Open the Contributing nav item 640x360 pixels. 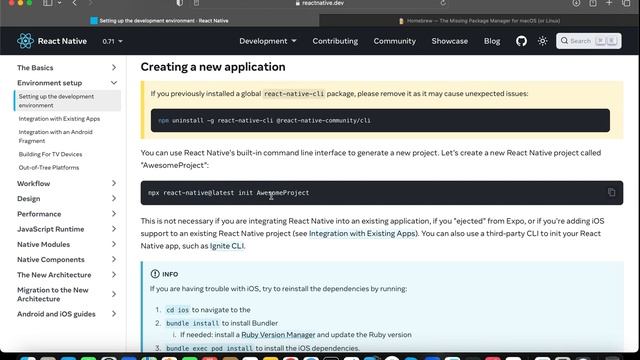(335, 41)
